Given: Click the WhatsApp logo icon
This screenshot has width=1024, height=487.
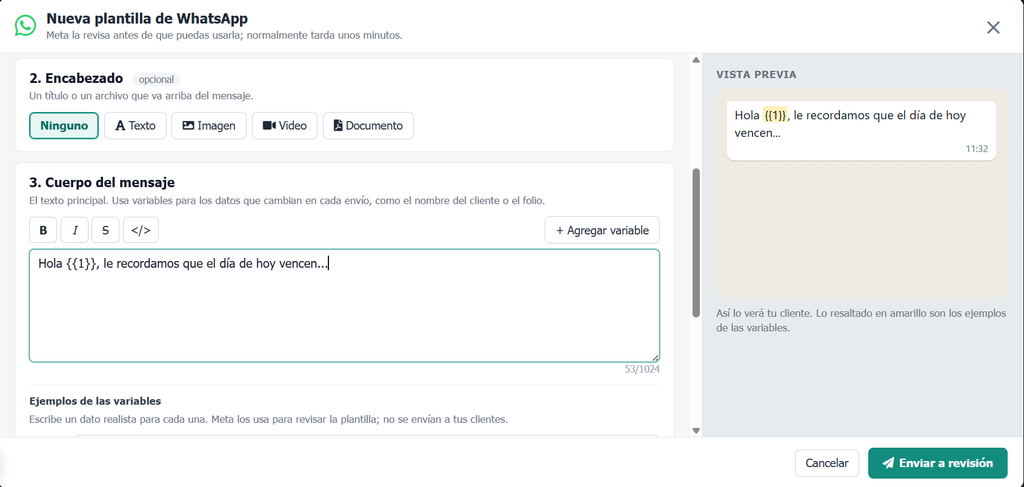Looking at the screenshot, I should coord(25,26).
